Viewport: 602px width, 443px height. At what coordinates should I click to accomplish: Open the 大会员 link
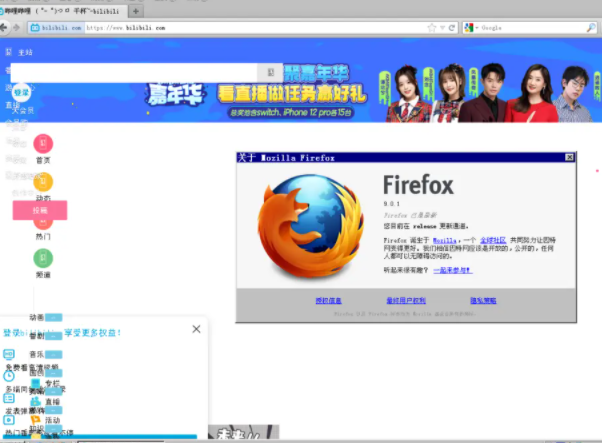pyautogui.click(x=23, y=111)
